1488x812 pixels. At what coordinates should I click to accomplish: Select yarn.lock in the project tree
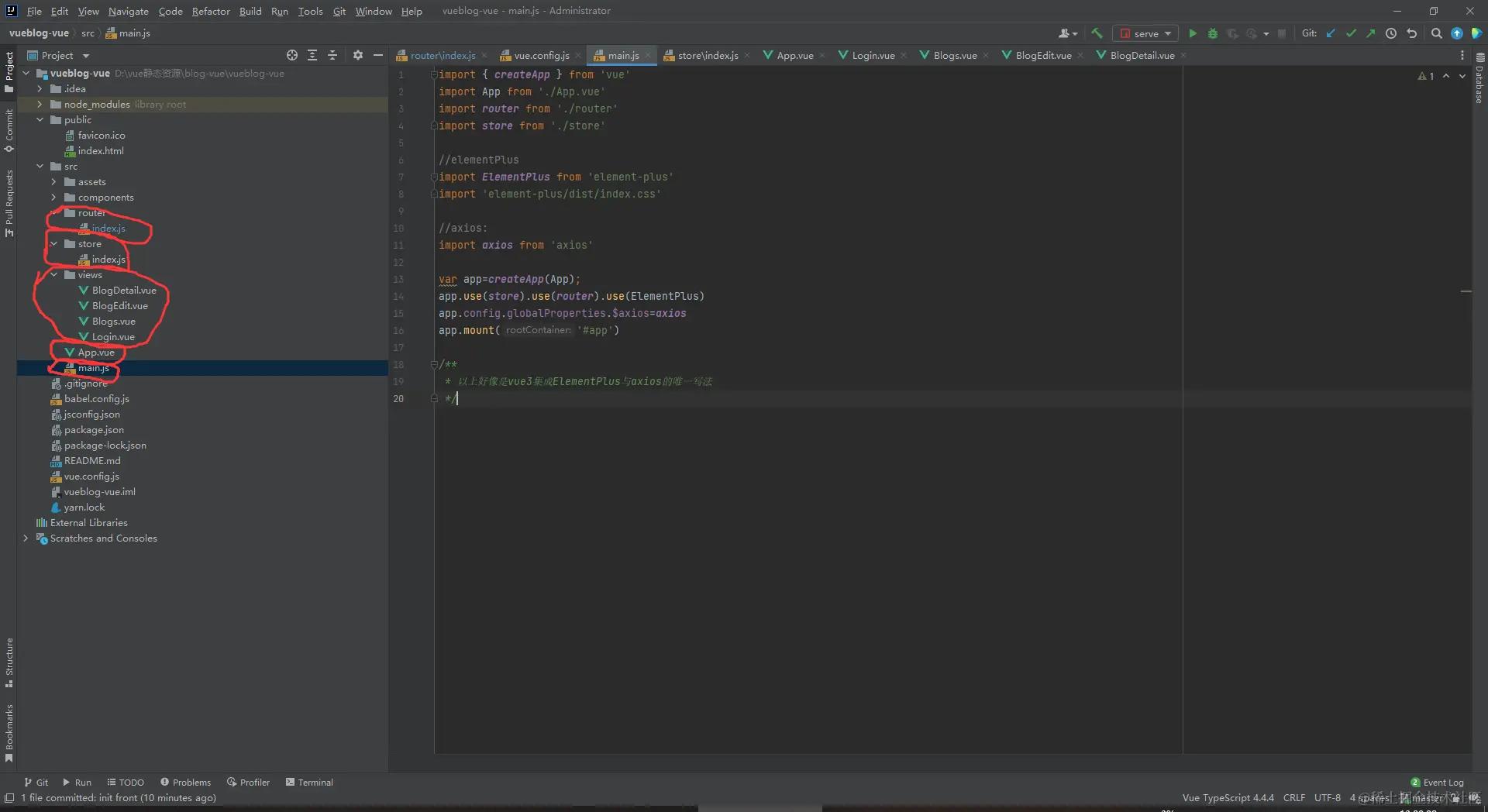(84, 507)
